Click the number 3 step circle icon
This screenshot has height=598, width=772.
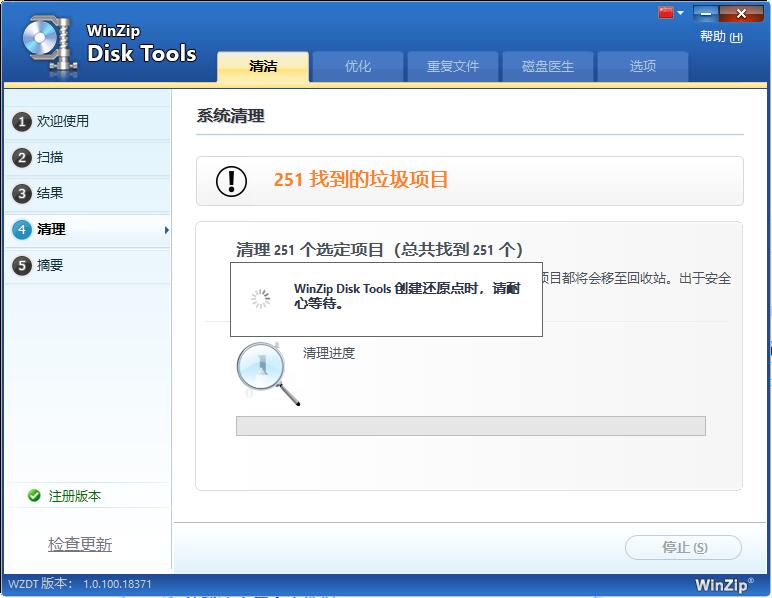[x=22, y=194]
